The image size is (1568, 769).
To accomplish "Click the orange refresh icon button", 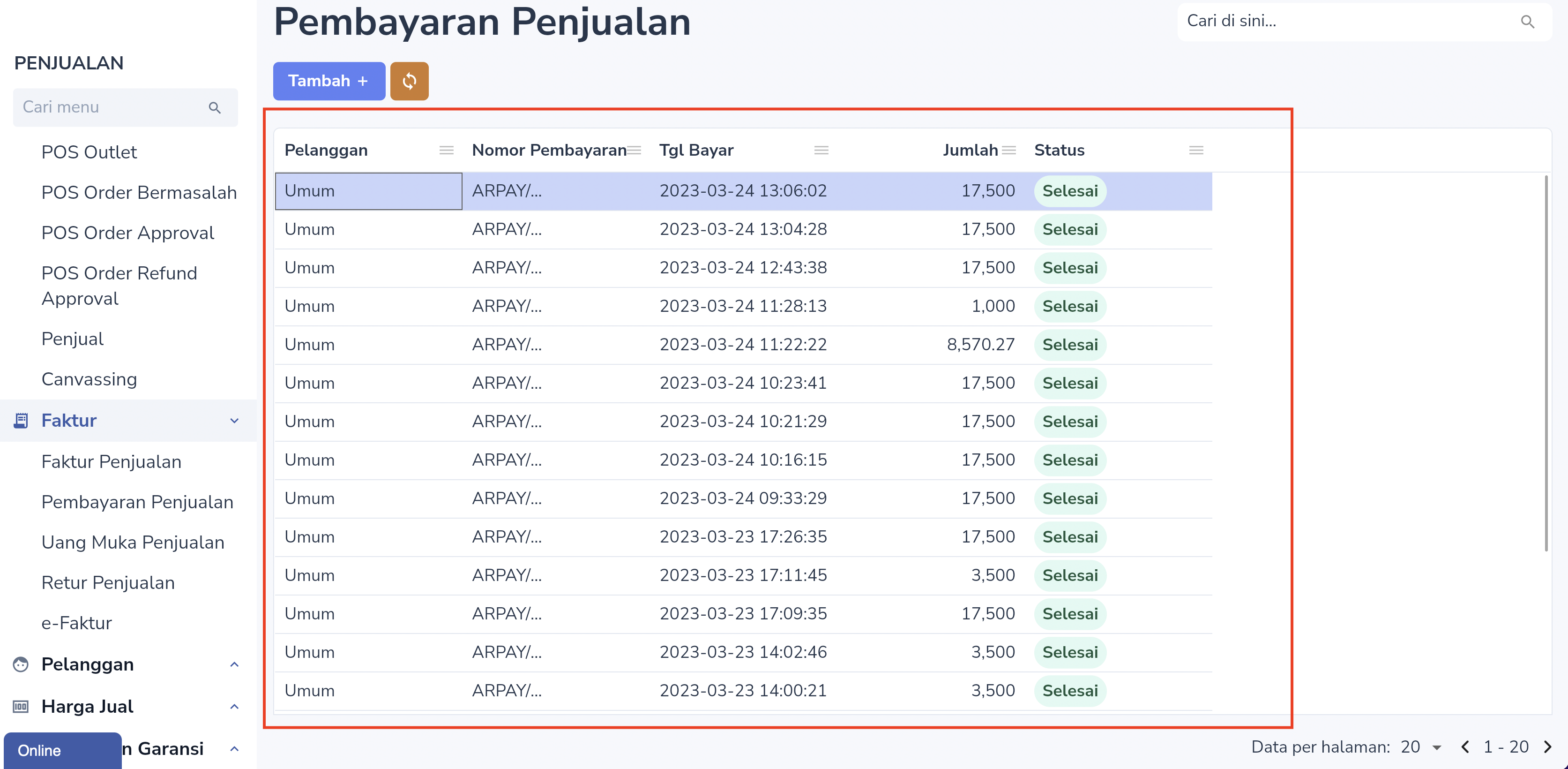I will [x=409, y=81].
